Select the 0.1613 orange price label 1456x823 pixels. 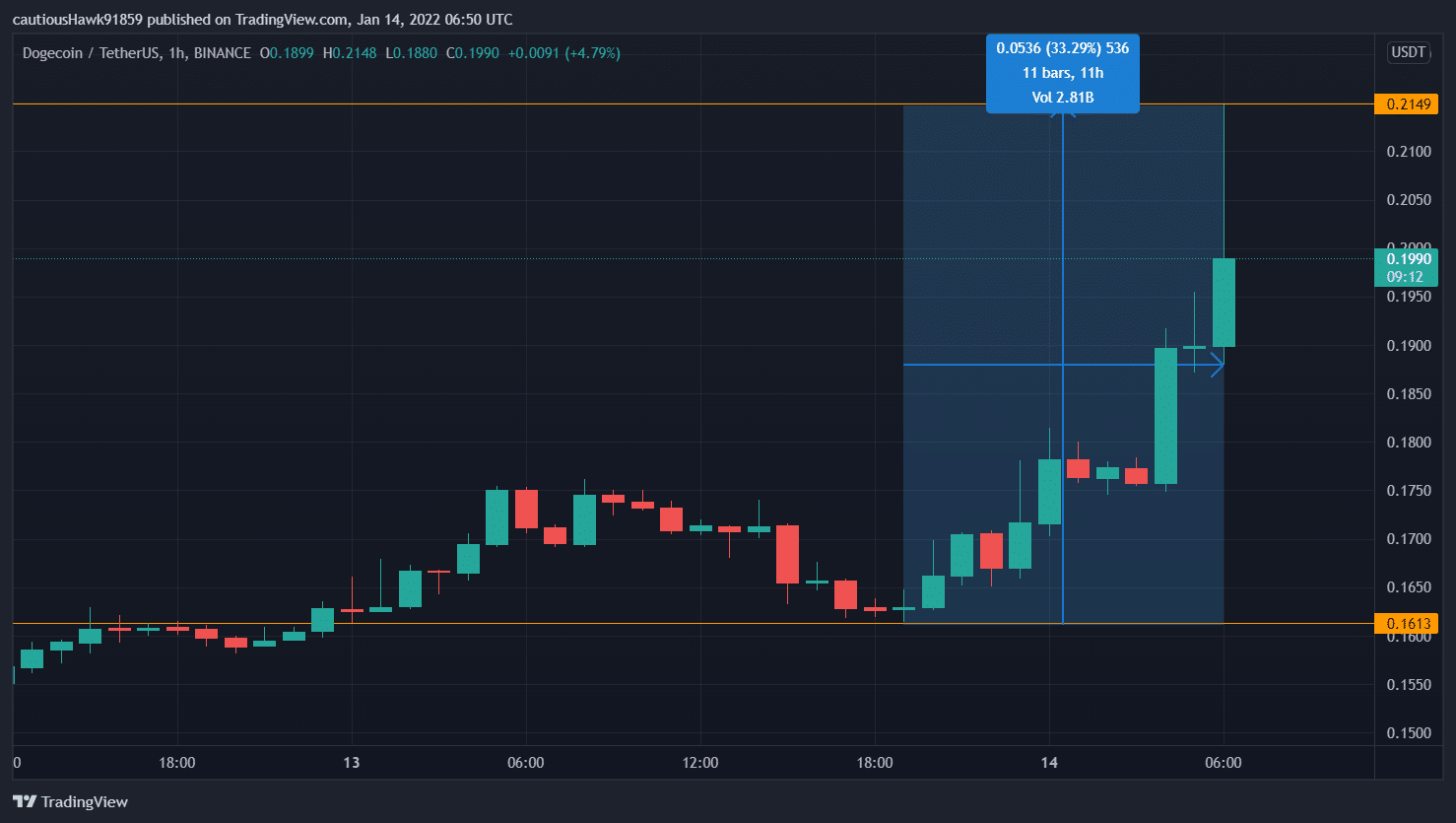click(1406, 623)
